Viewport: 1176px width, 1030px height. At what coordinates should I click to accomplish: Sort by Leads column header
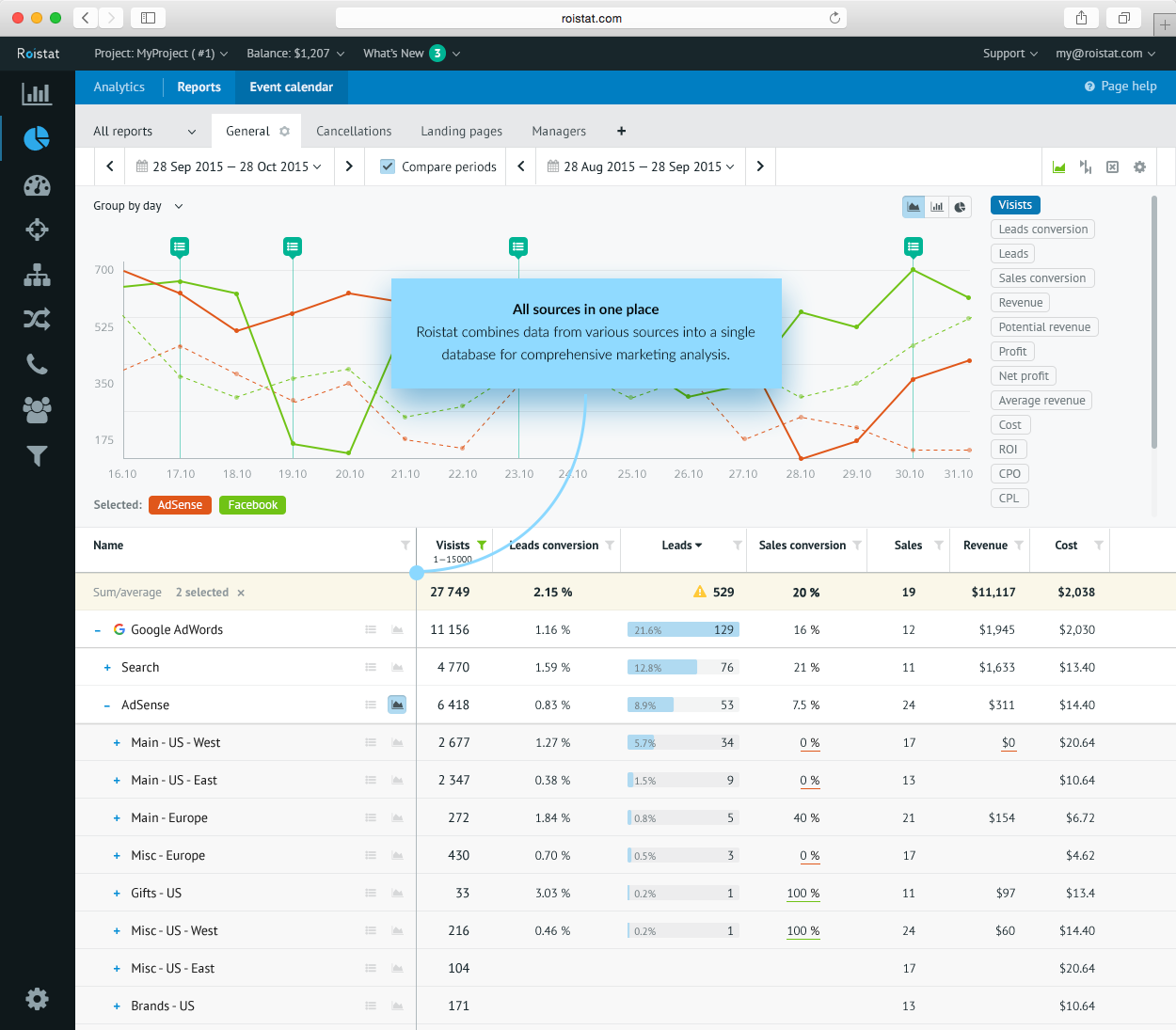pyautogui.click(x=681, y=546)
